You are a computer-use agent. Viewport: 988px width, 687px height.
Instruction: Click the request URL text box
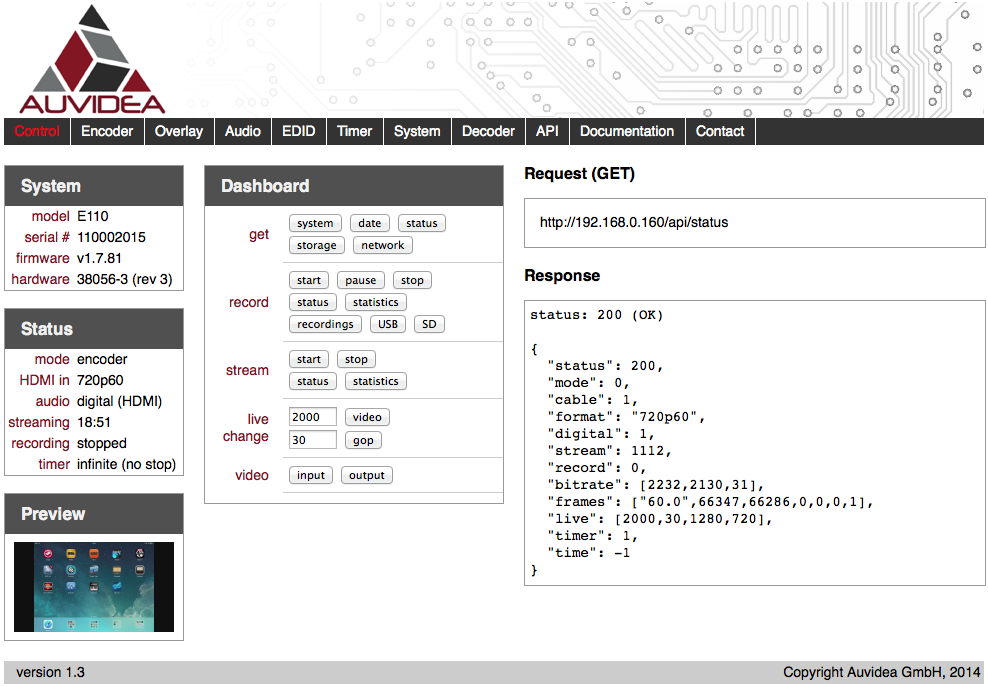tap(755, 222)
